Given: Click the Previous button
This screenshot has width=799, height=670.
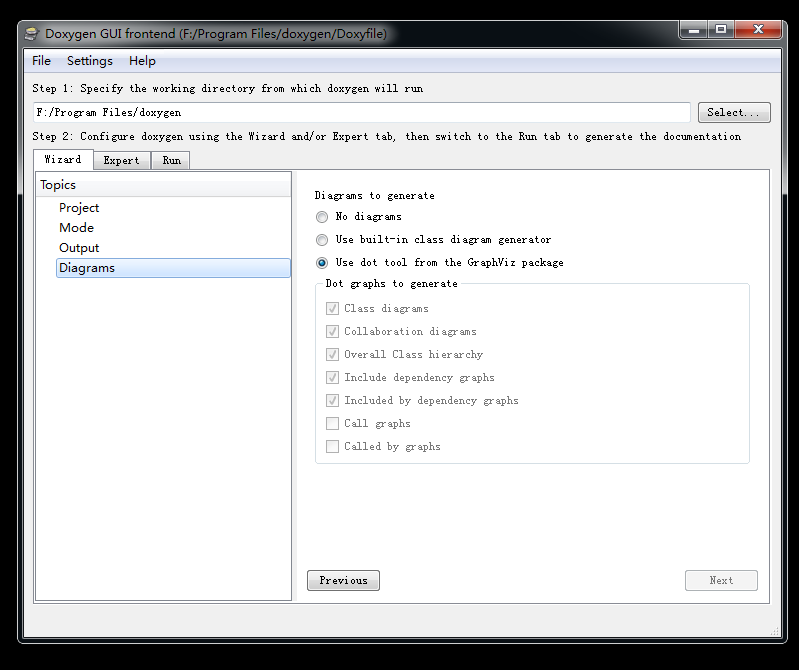Looking at the screenshot, I should (343, 580).
